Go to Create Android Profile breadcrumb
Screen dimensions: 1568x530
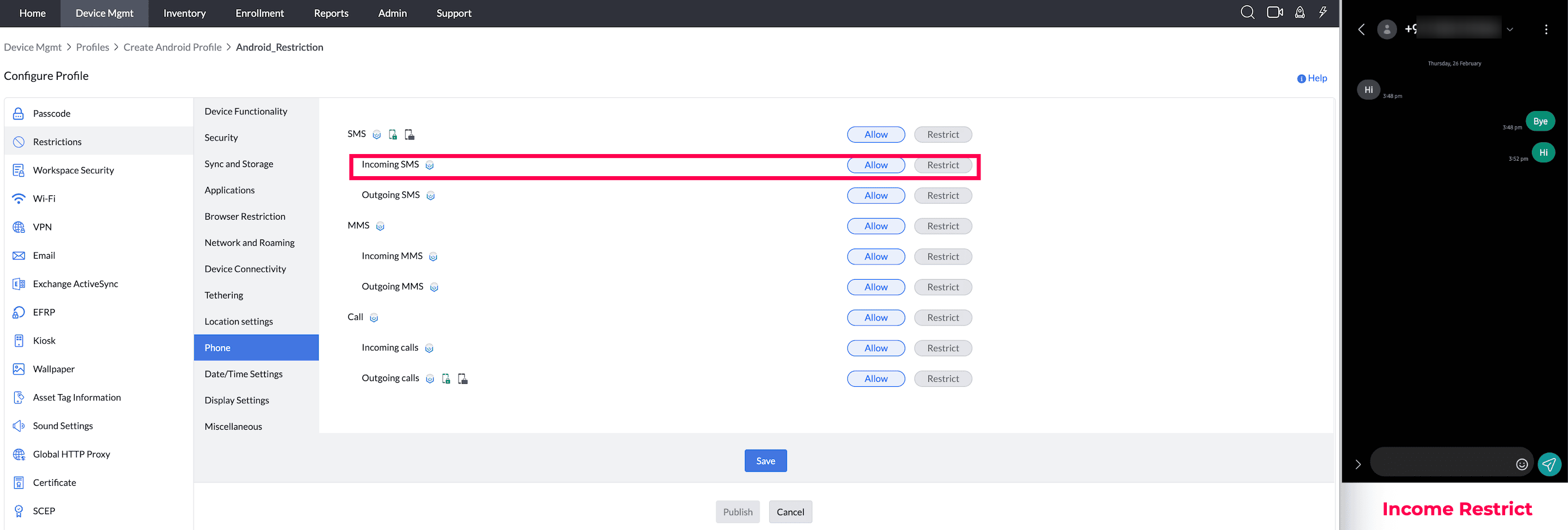pos(172,47)
